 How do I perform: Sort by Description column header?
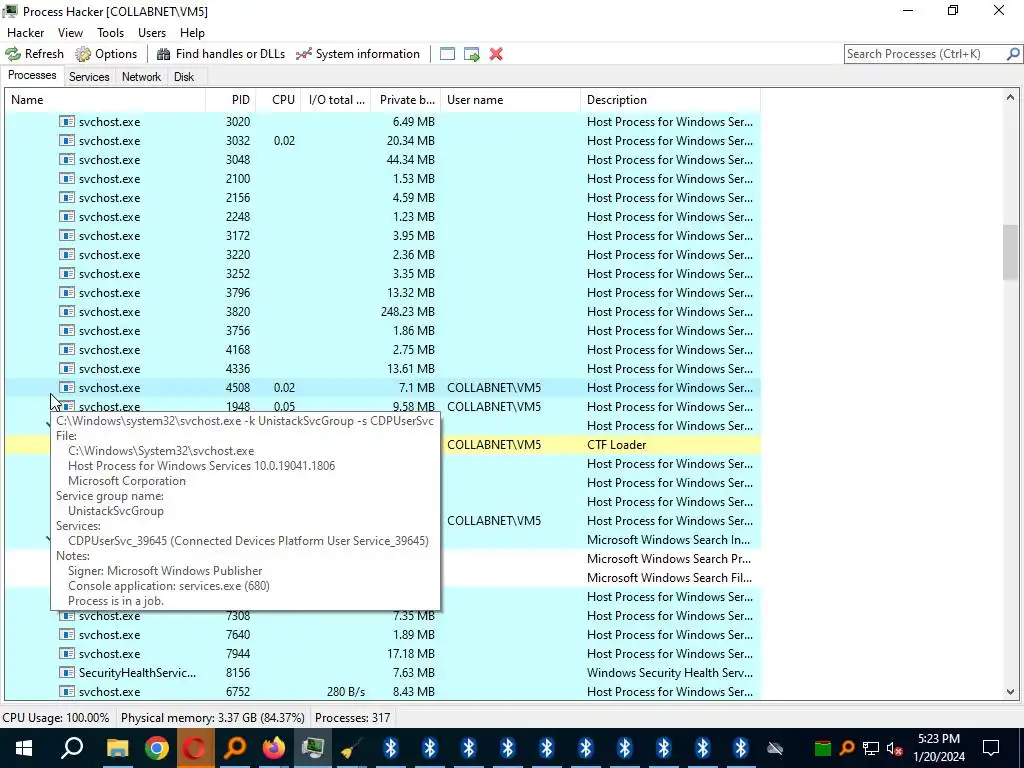(x=670, y=100)
